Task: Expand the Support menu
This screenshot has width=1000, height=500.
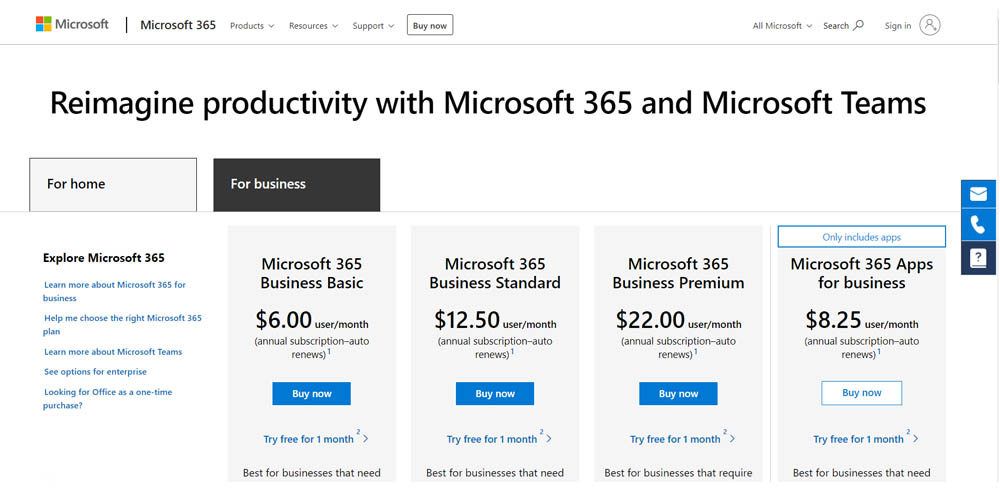Action: [373, 26]
